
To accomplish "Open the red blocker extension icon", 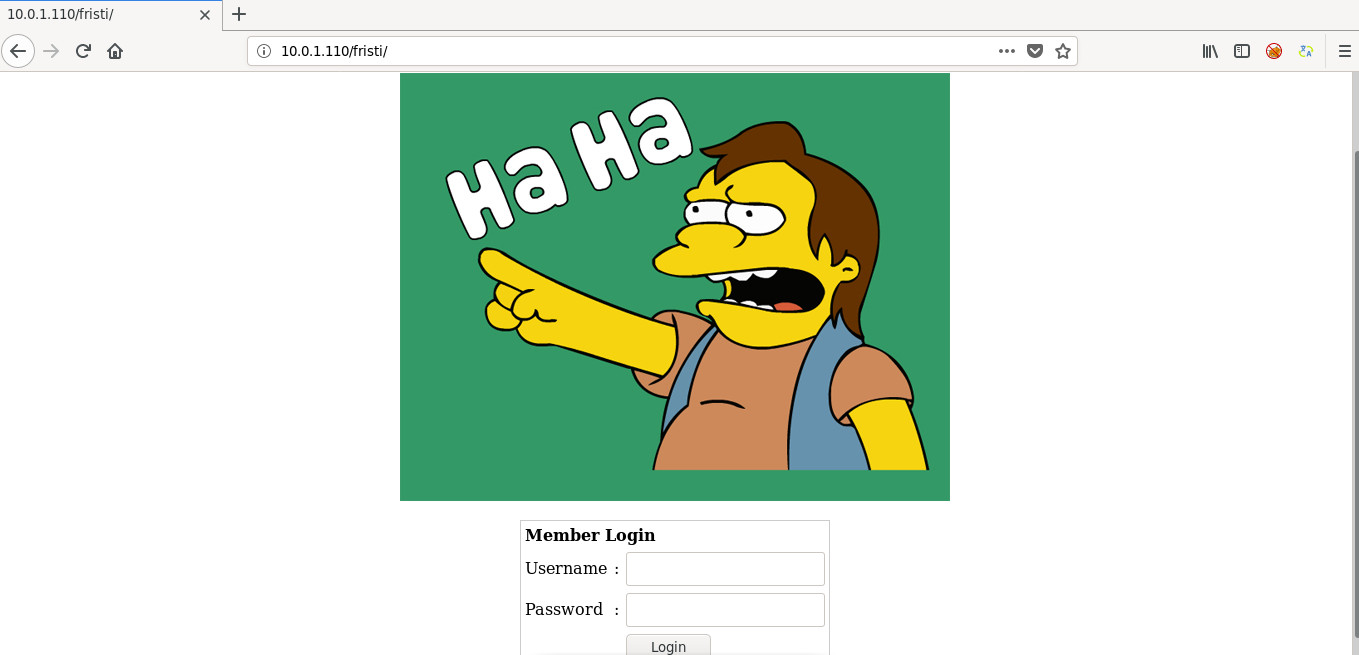I will [x=1274, y=51].
